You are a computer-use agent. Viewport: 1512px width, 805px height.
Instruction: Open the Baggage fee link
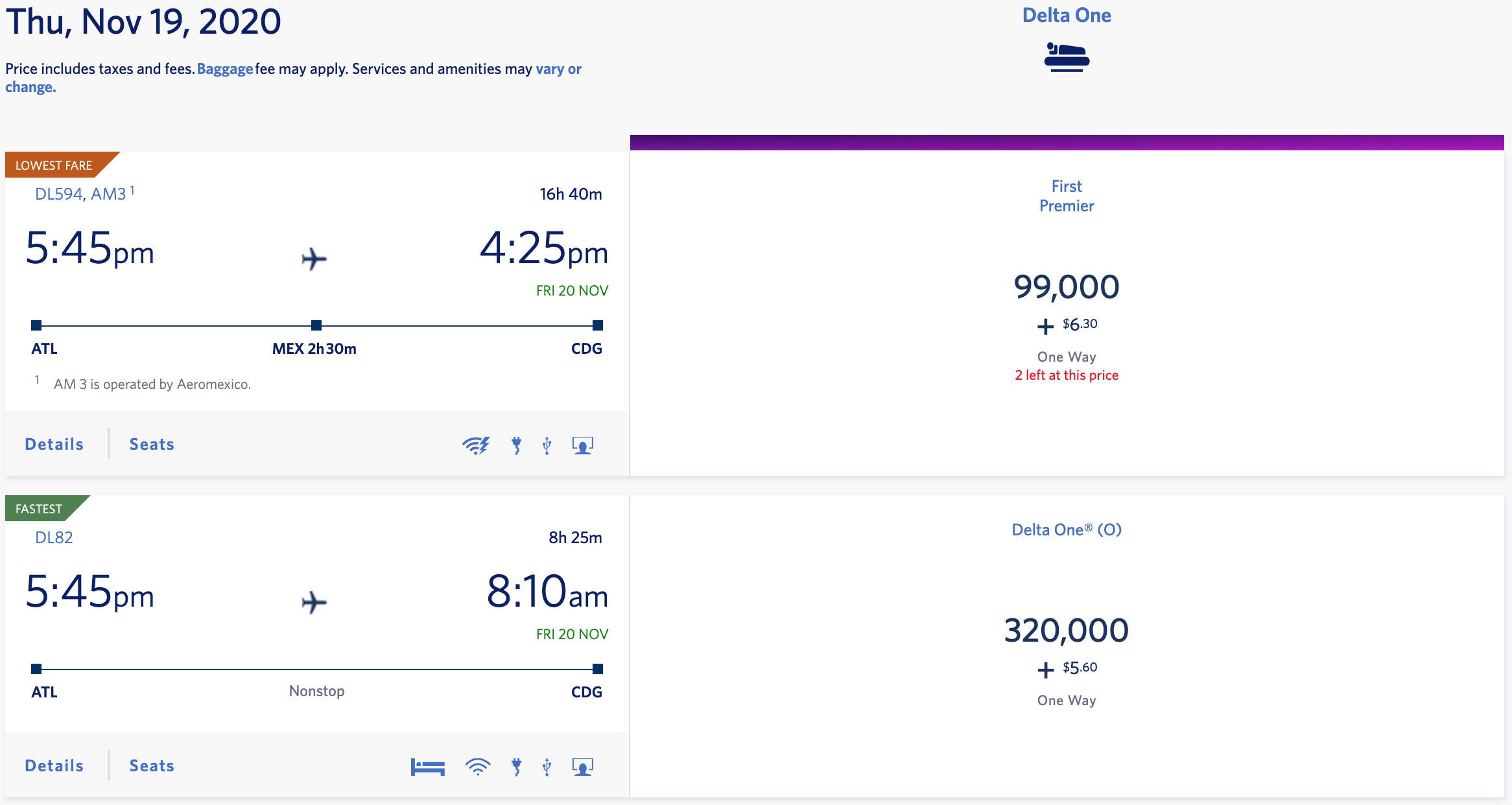click(x=225, y=69)
